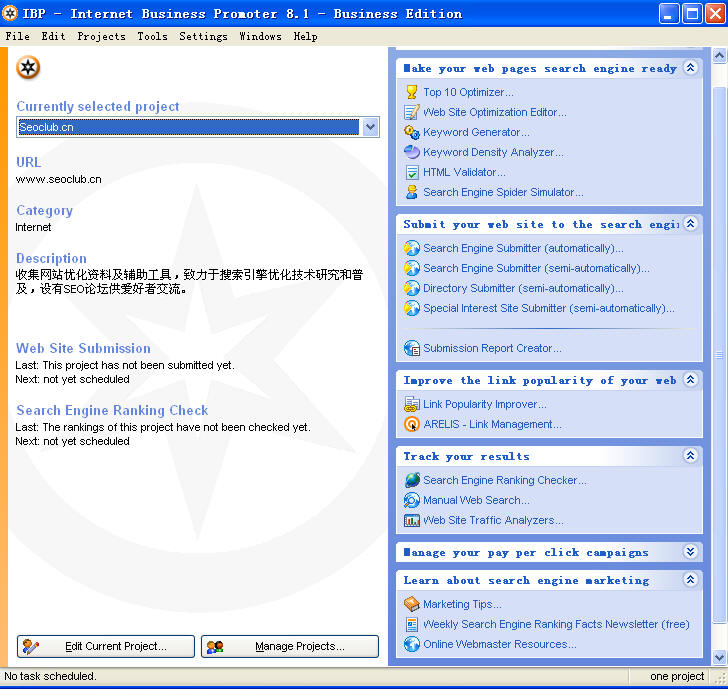
Task: Click the Search Engine Spider Simulator icon
Action: (x=411, y=192)
